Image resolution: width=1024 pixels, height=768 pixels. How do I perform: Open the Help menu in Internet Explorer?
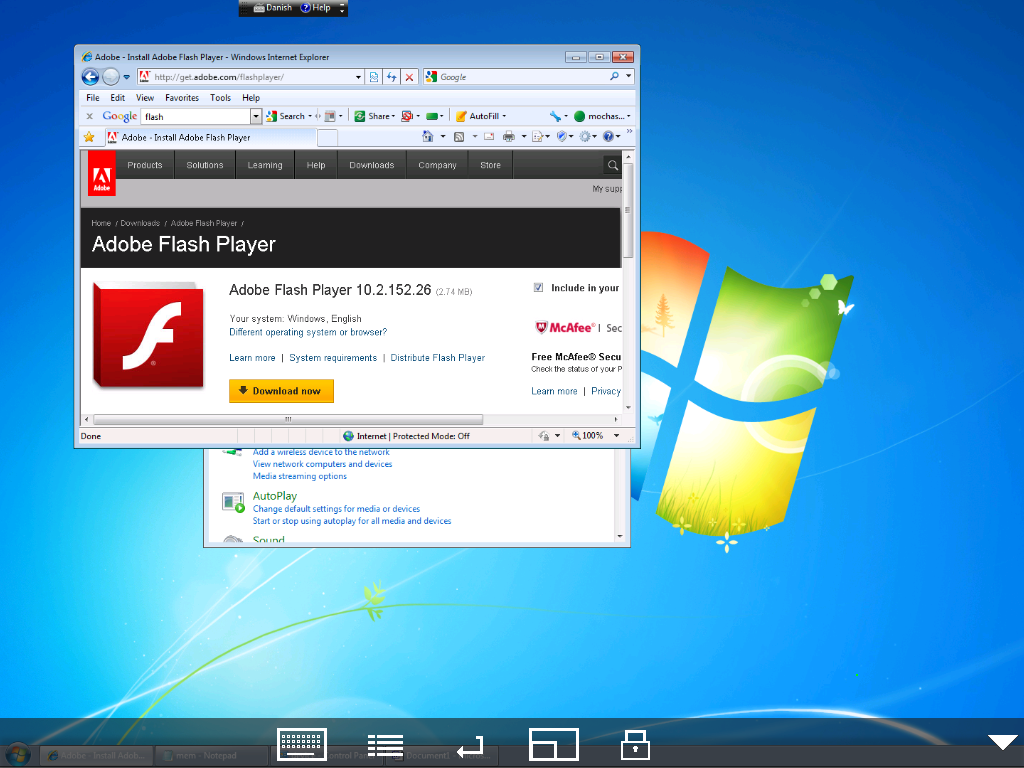pos(251,98)
